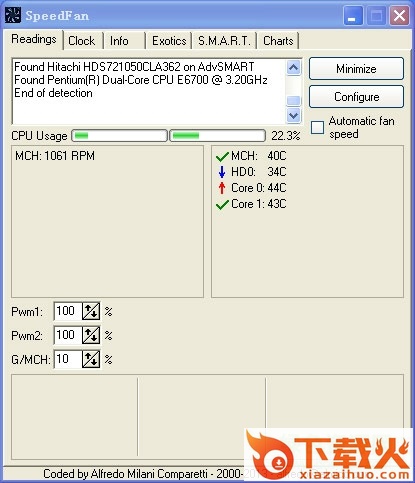Click the green check icon next to MCH temperature
This screenshot has height=483, width=415.
pos(222,156)
